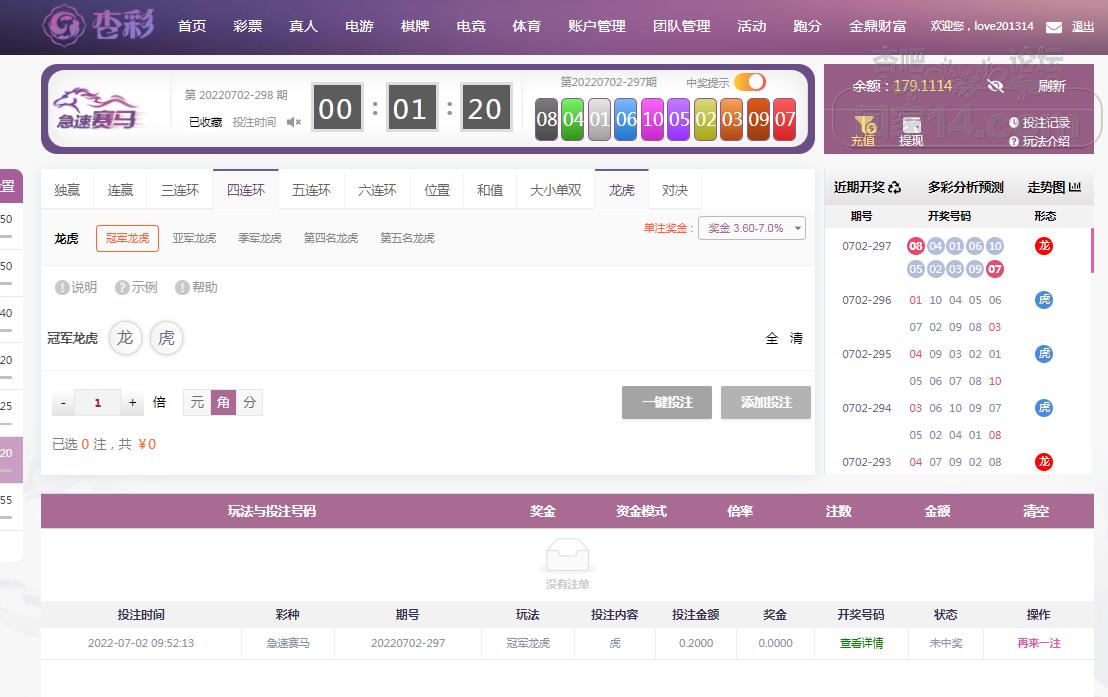This screenshot has width=1108, height=697.
Task: Click the muted speaker sound icon
Action: coord(294,122)
